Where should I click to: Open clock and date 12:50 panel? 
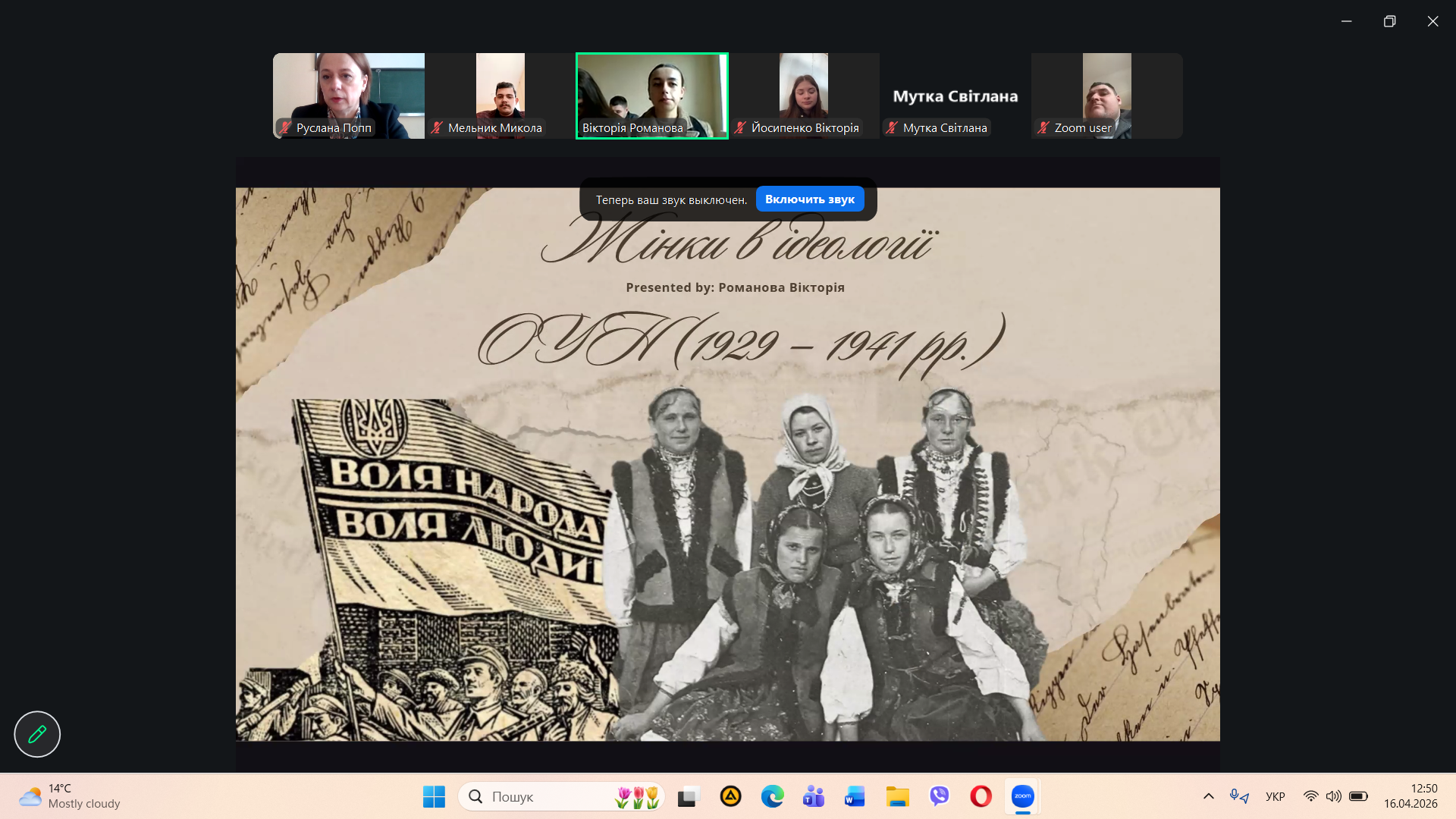point(1410,796)
